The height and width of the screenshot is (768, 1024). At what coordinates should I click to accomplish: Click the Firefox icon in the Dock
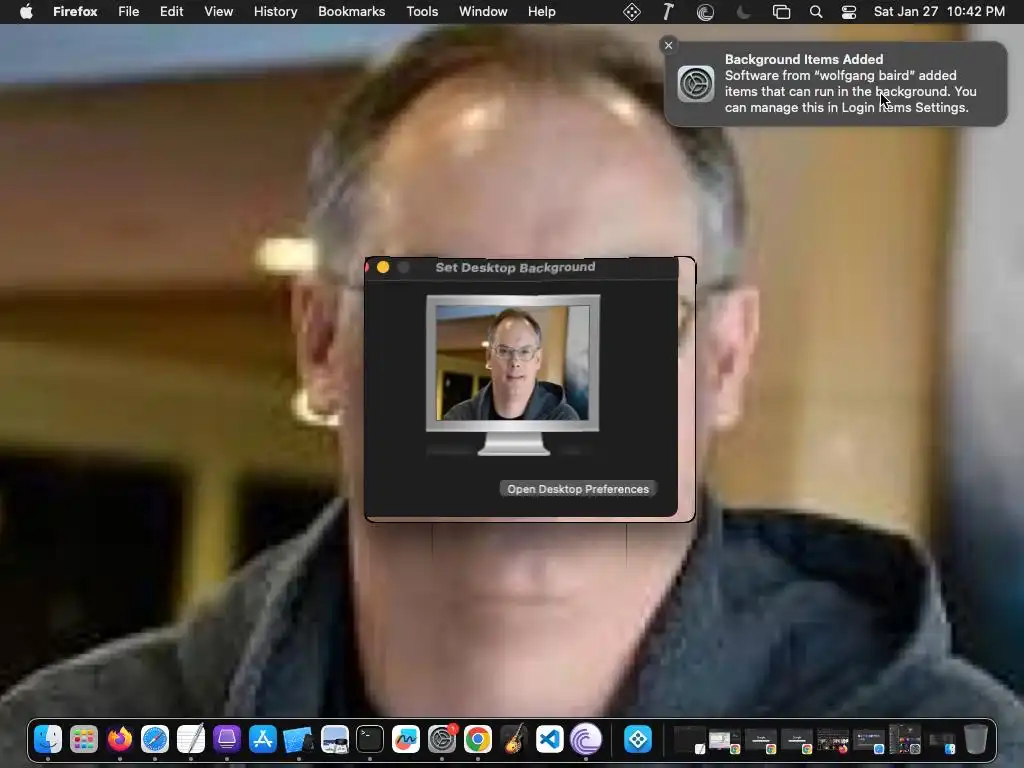pos(120,739)
